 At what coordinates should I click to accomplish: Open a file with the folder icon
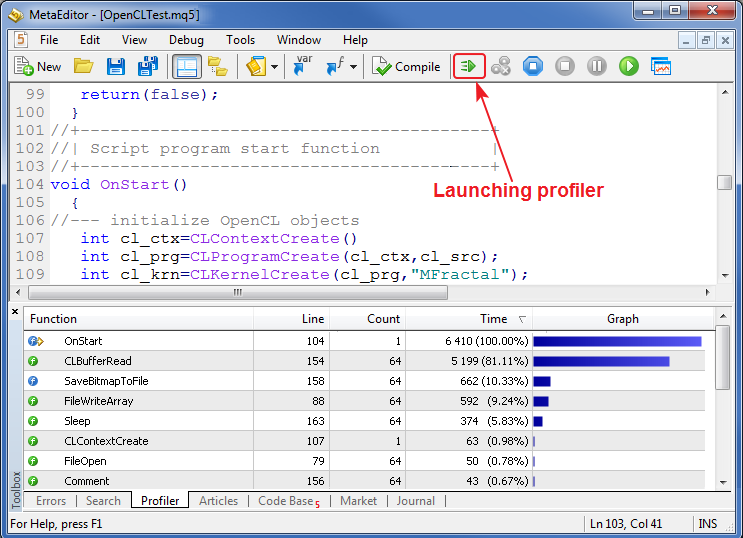coord(83,66)
